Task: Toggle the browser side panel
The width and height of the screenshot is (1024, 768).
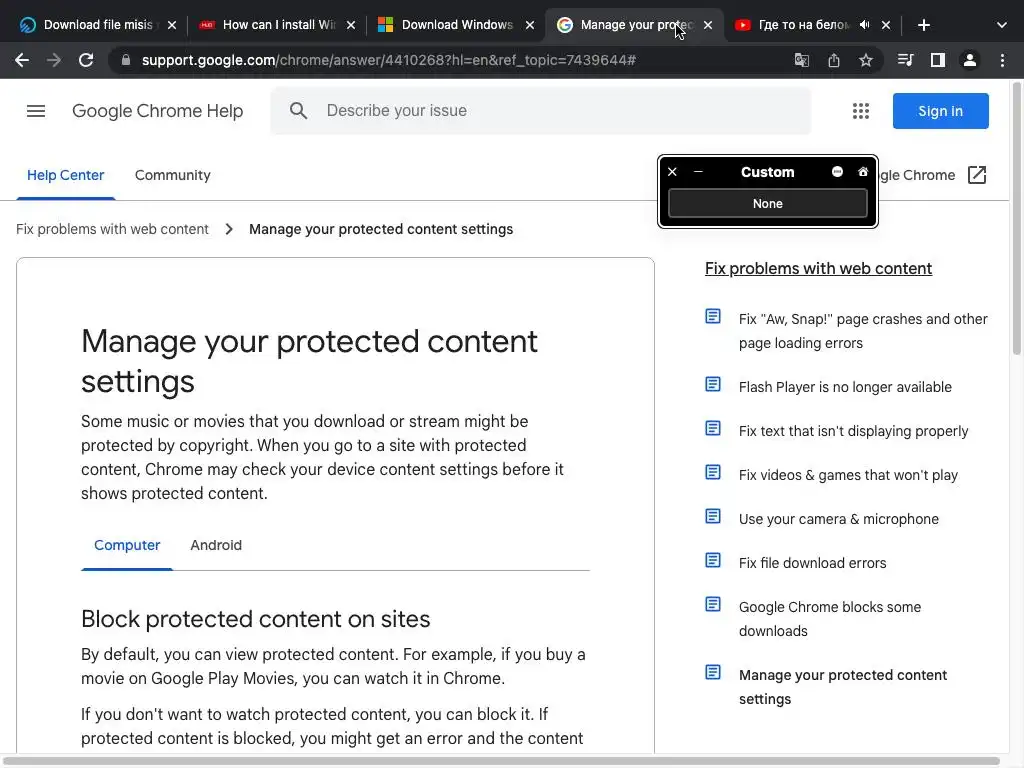Action: 937,60
